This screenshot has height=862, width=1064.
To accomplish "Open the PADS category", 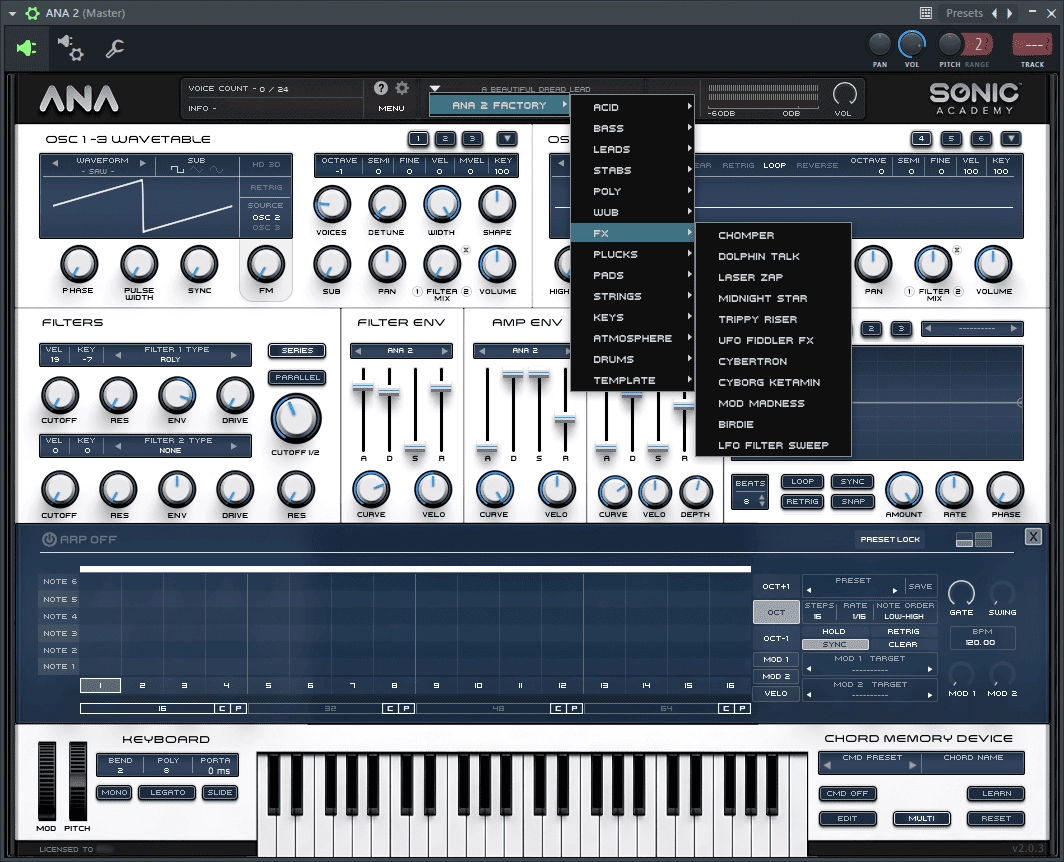I will coord(632,275).
